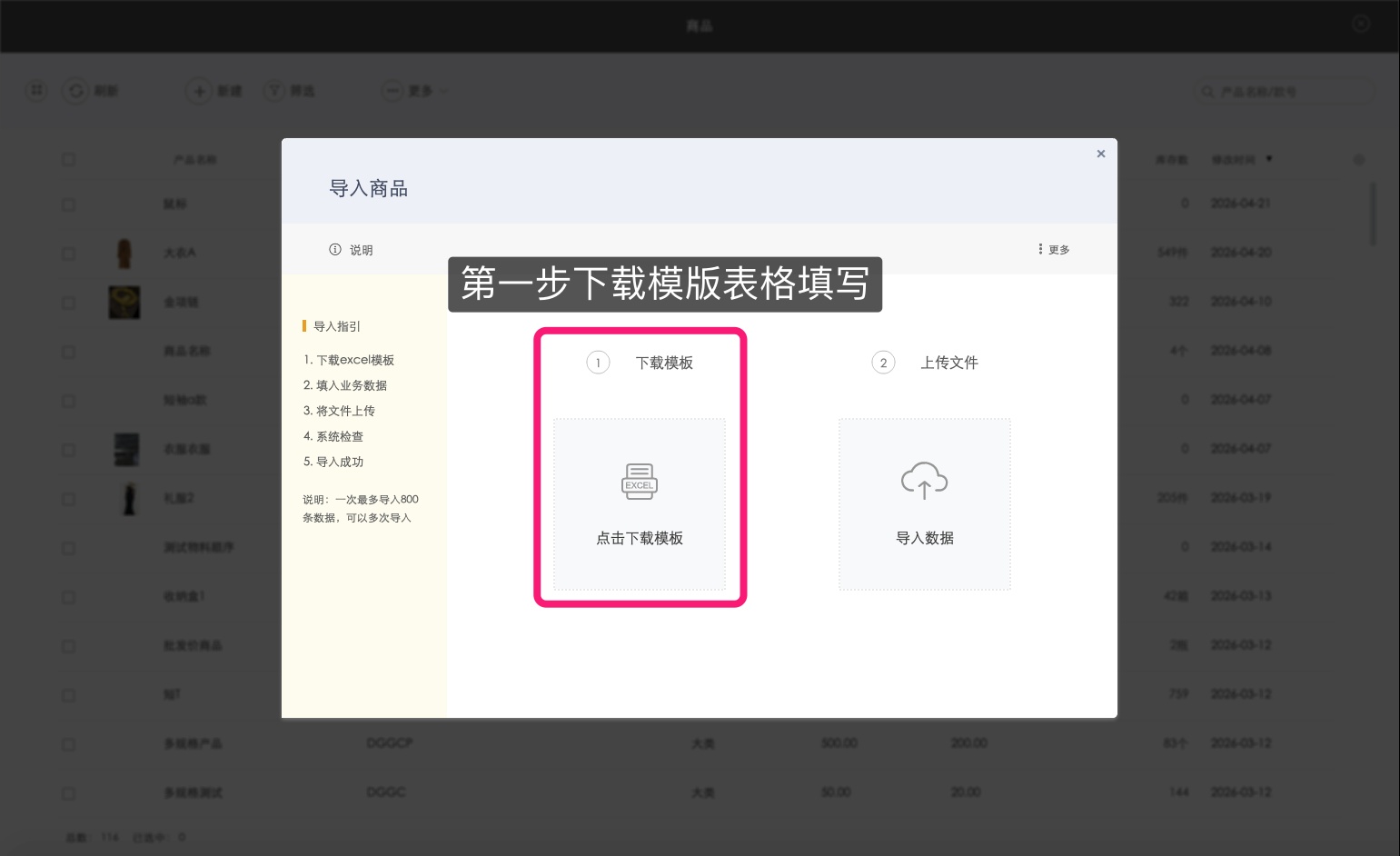Click the 下载模板 step title
Image resolution: width=1400 pixels, height=856 pixels.
coord(664,363)
